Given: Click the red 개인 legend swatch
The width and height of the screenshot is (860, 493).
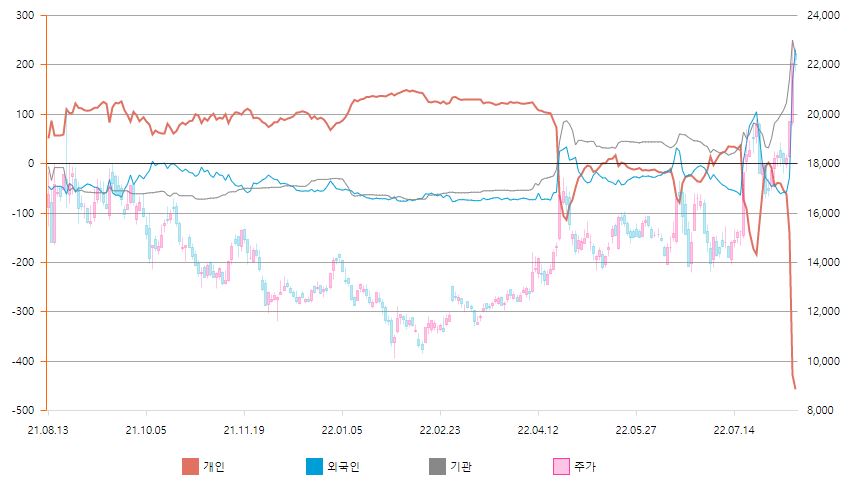Looking at the screenshot, I should coord(190,466).
